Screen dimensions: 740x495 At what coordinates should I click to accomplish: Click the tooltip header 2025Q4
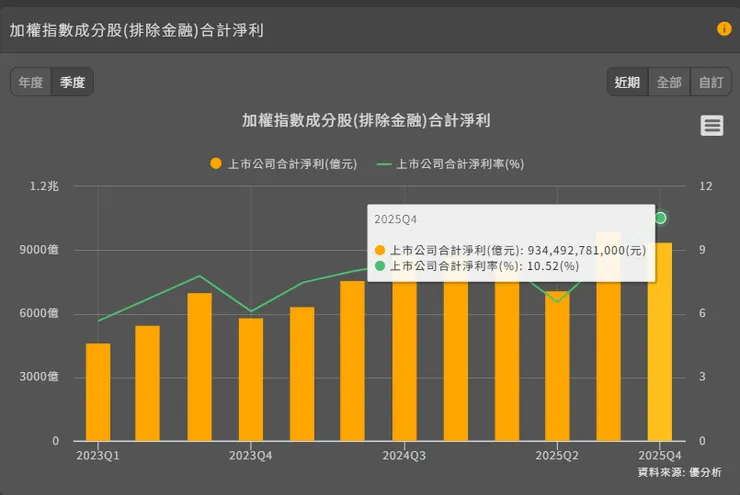click(395, 219)
